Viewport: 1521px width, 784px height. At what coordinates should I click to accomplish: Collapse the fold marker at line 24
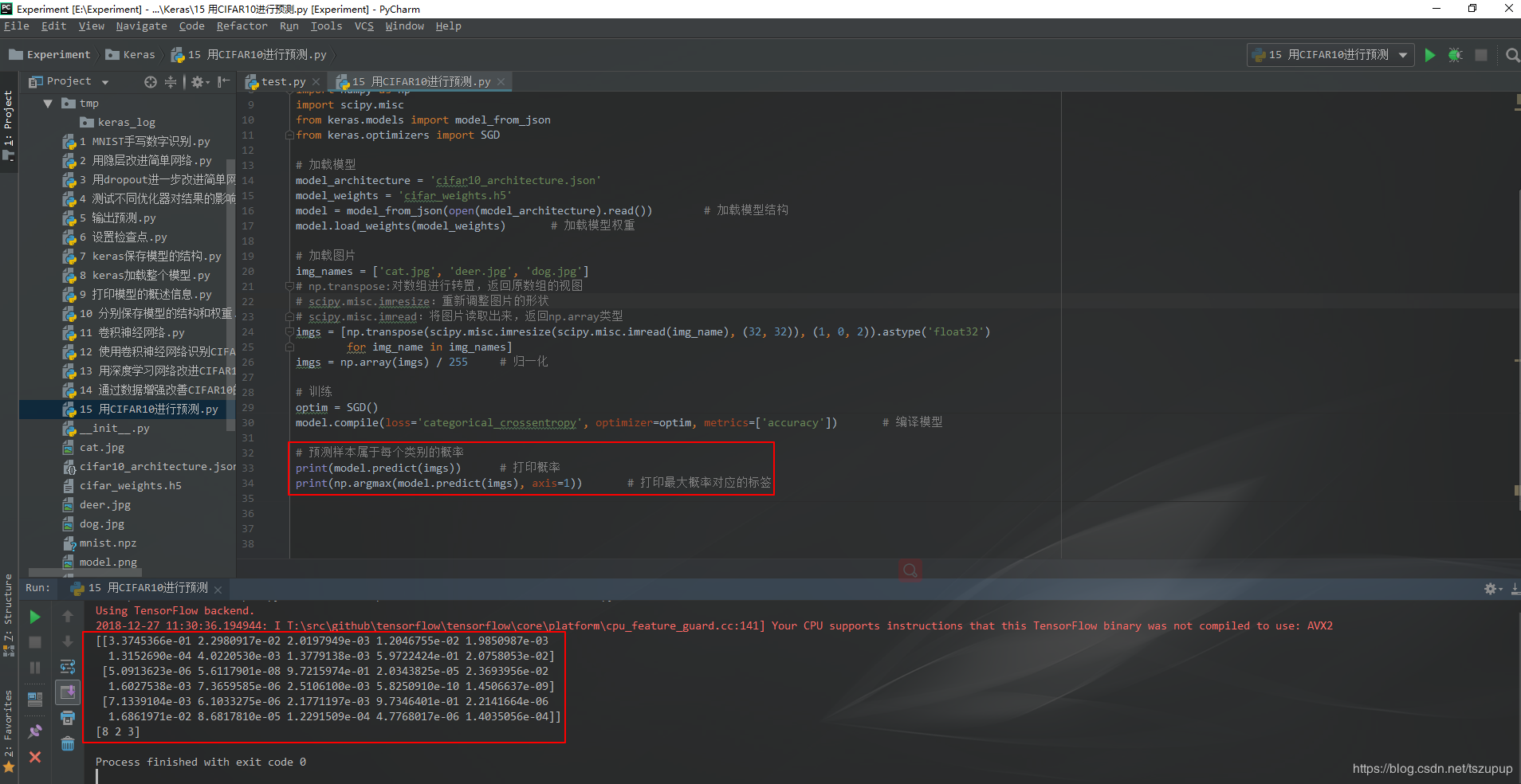coord(290,331)
